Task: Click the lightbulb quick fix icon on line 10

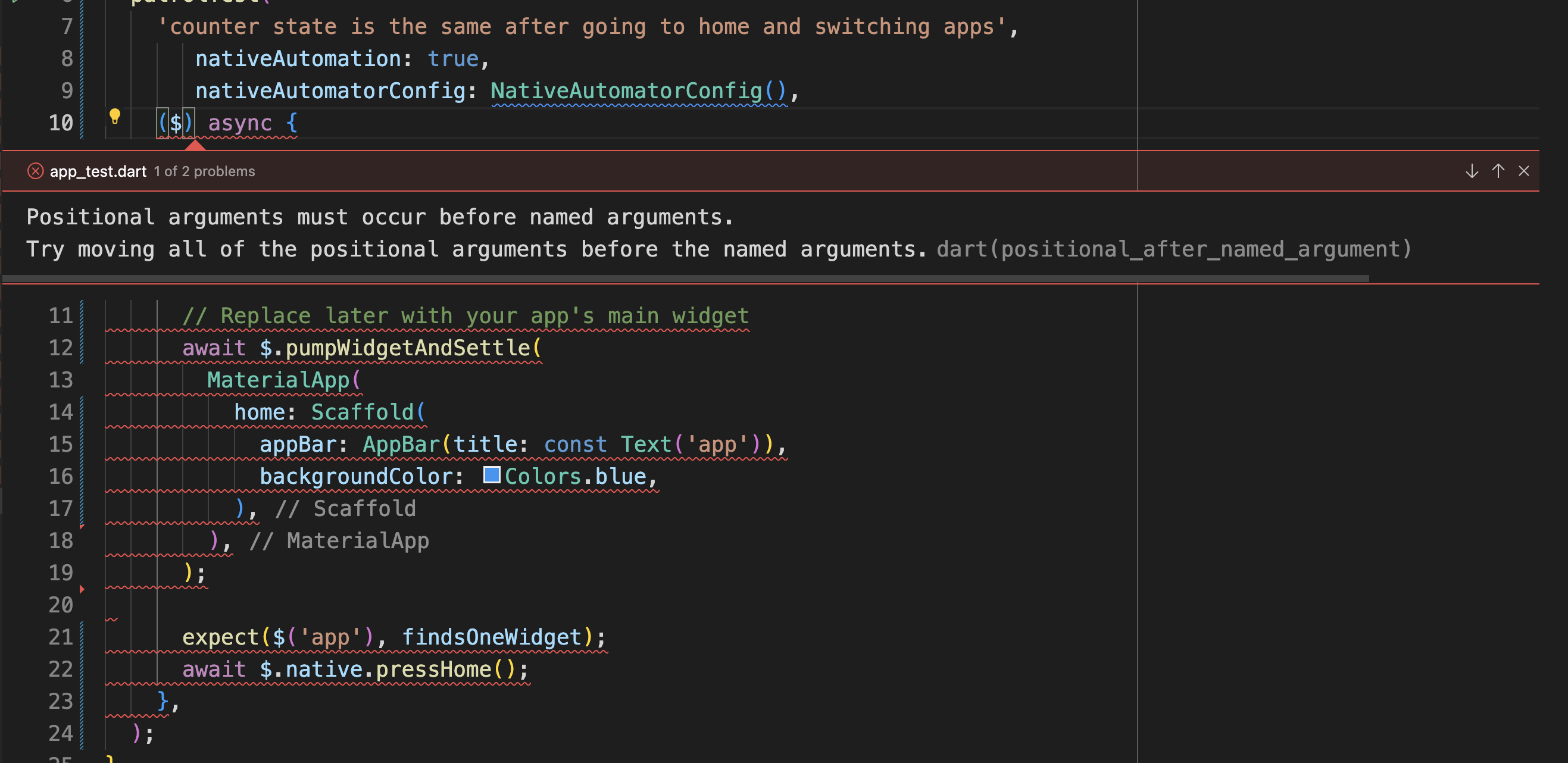Action: point(115,117)
